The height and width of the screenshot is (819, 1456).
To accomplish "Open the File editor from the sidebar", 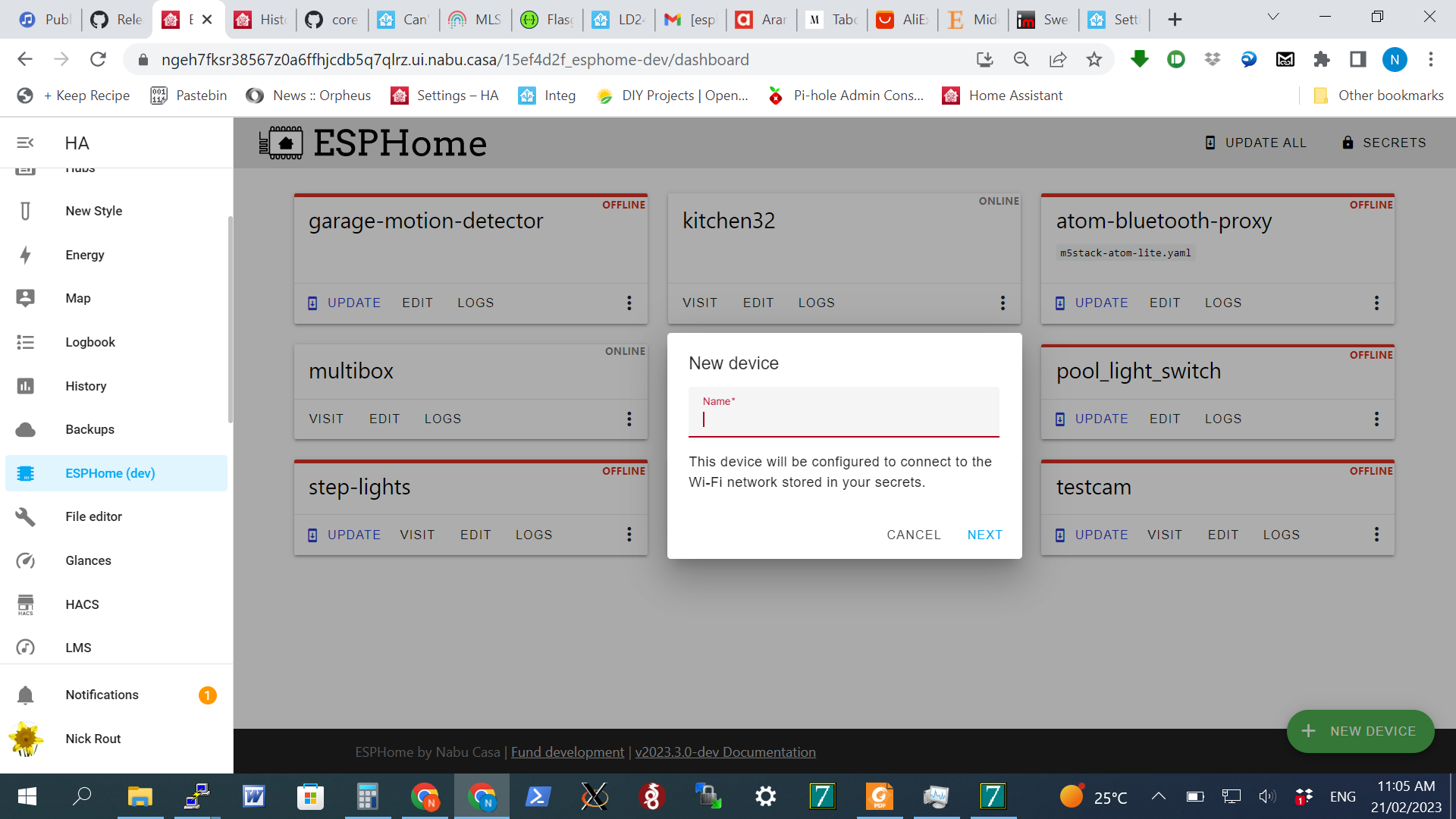I will point(93,516).
